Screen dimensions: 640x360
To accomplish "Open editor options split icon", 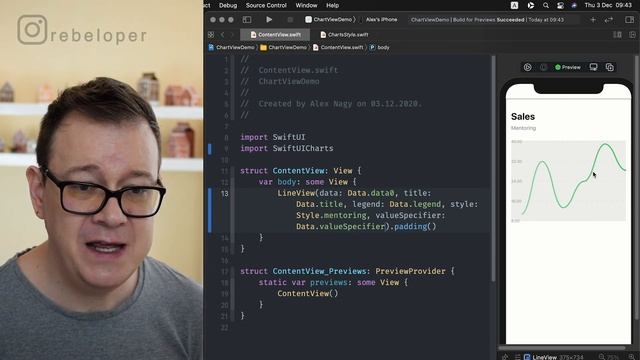I will (618, 35).
